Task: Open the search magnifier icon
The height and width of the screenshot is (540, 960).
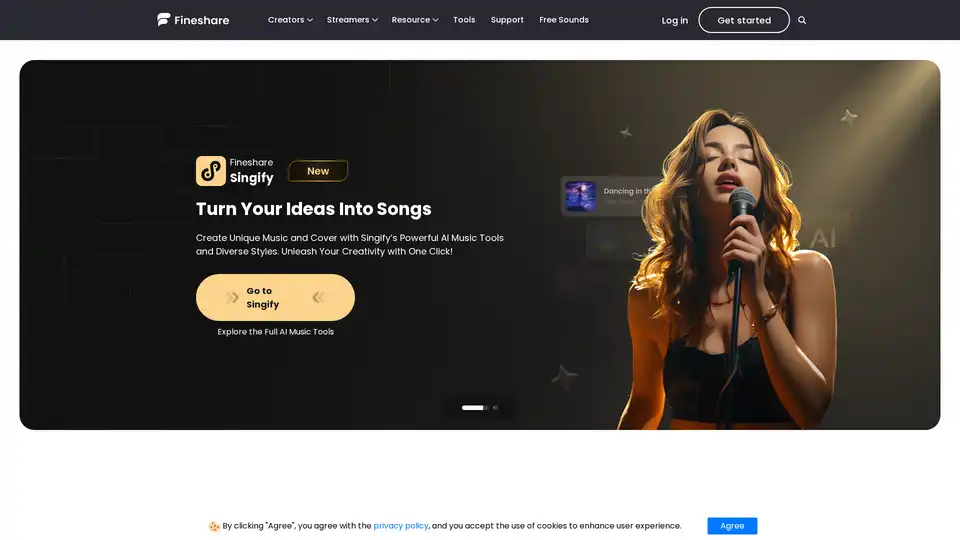Action: (x=801, y=20)
